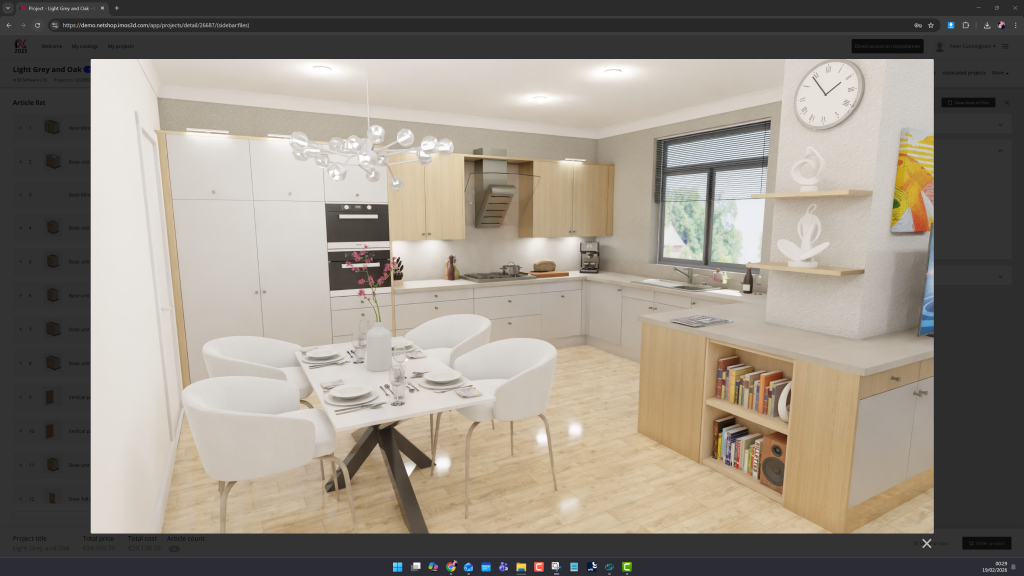Open the browser extensions puzzle icon
This screenshot has width=1024, height=576.
[966, 25]
